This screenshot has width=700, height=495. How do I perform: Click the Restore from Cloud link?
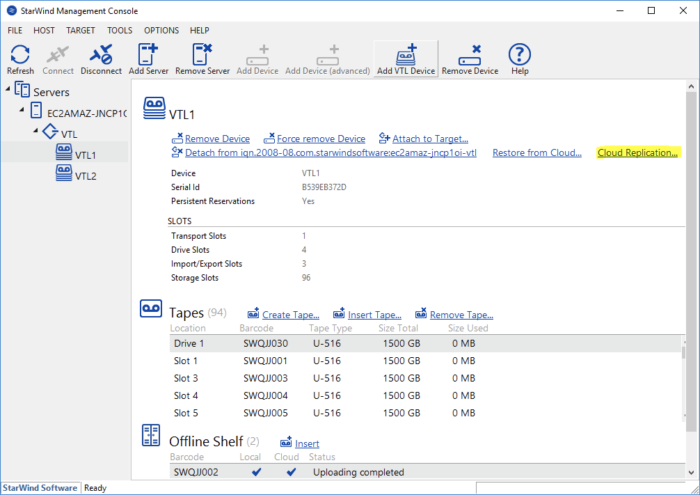(537, 153)
